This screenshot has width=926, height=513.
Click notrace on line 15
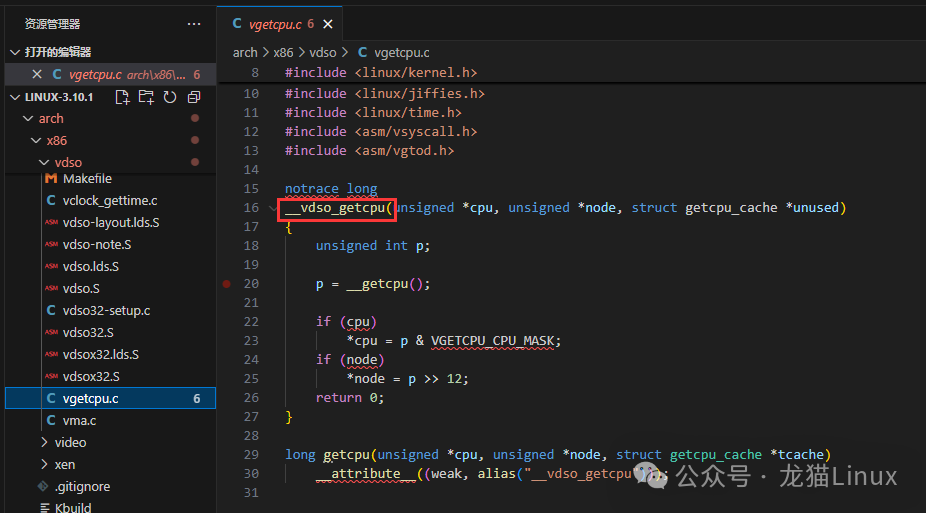click(312, 189)
